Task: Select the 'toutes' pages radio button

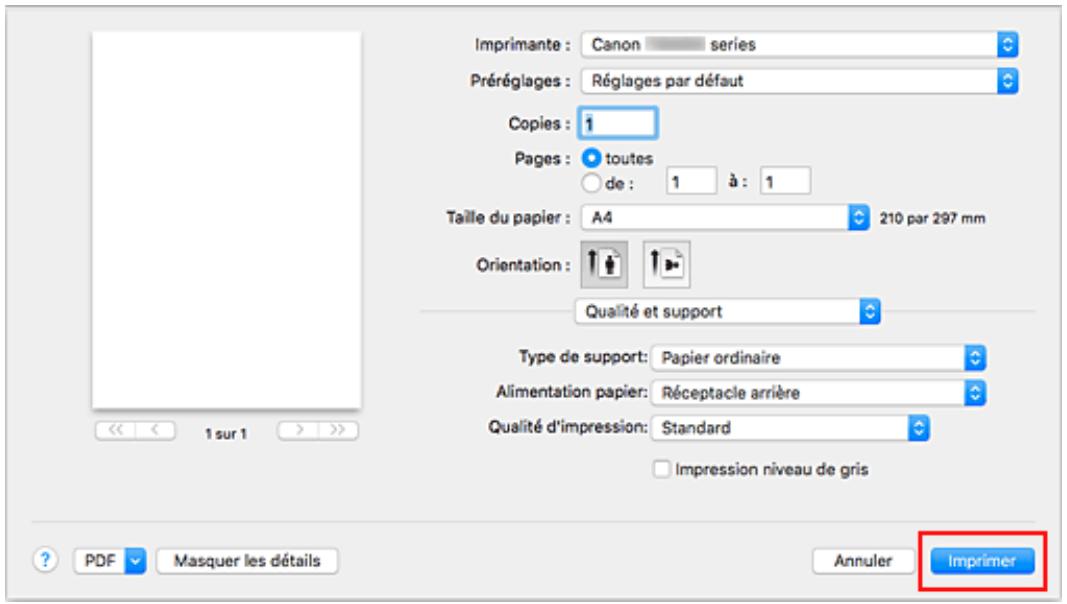Action: point(591,158)
